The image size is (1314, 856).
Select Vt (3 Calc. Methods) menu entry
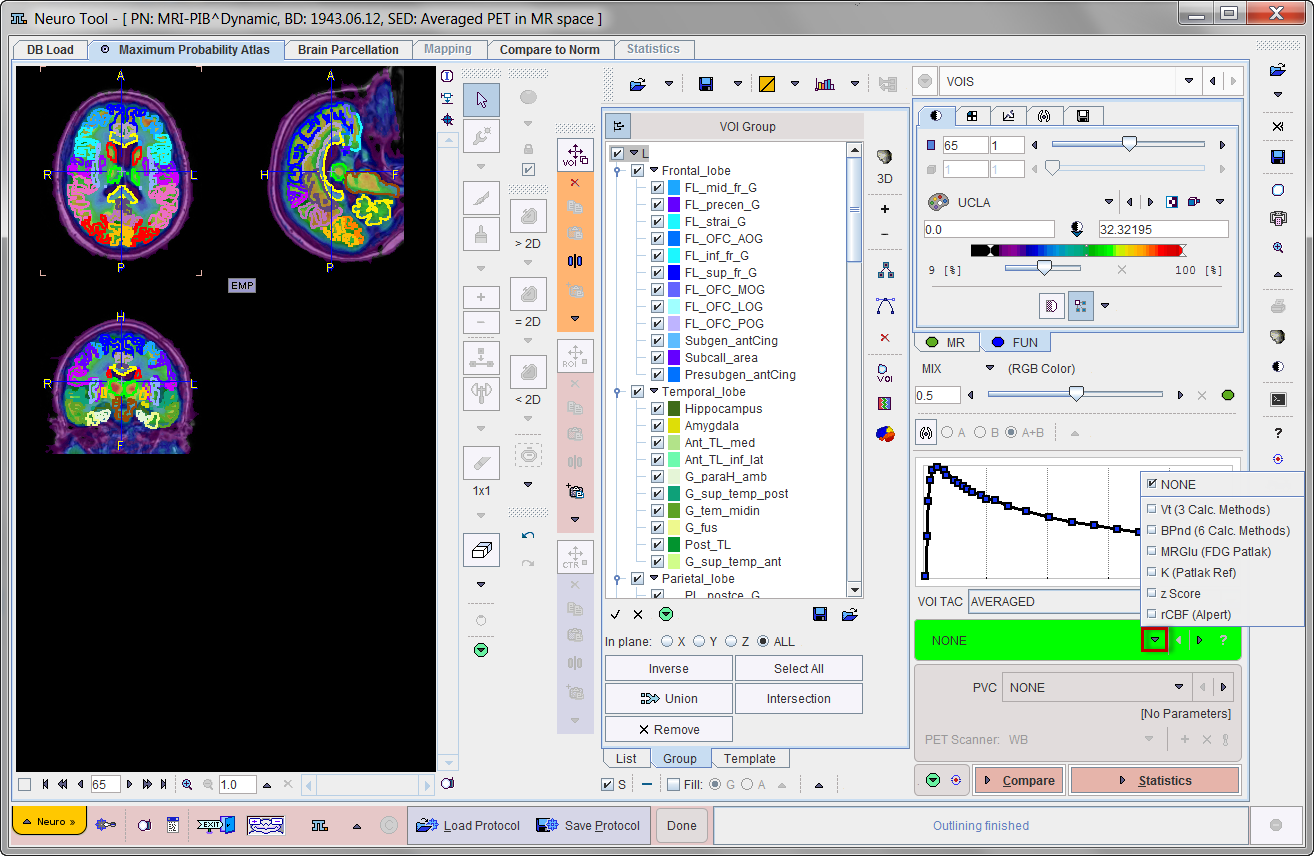[1215, 510]
